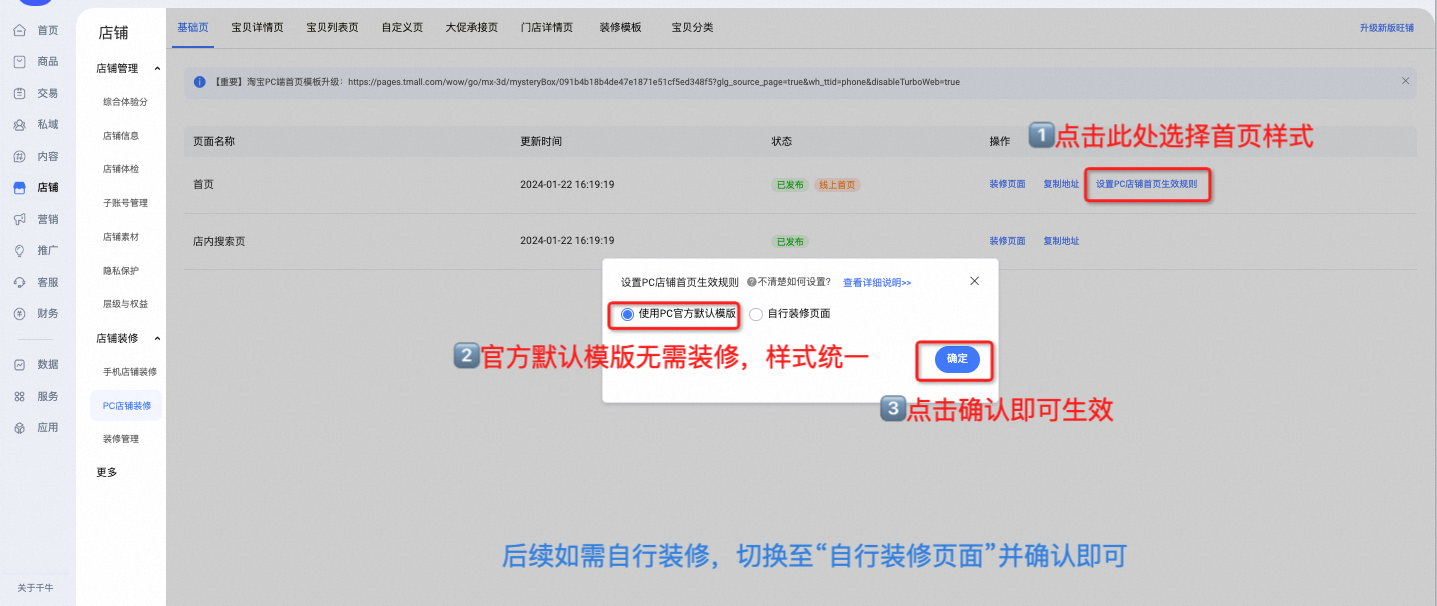
Task: Click the 首页 page name cell
Action: click(203, 185)
